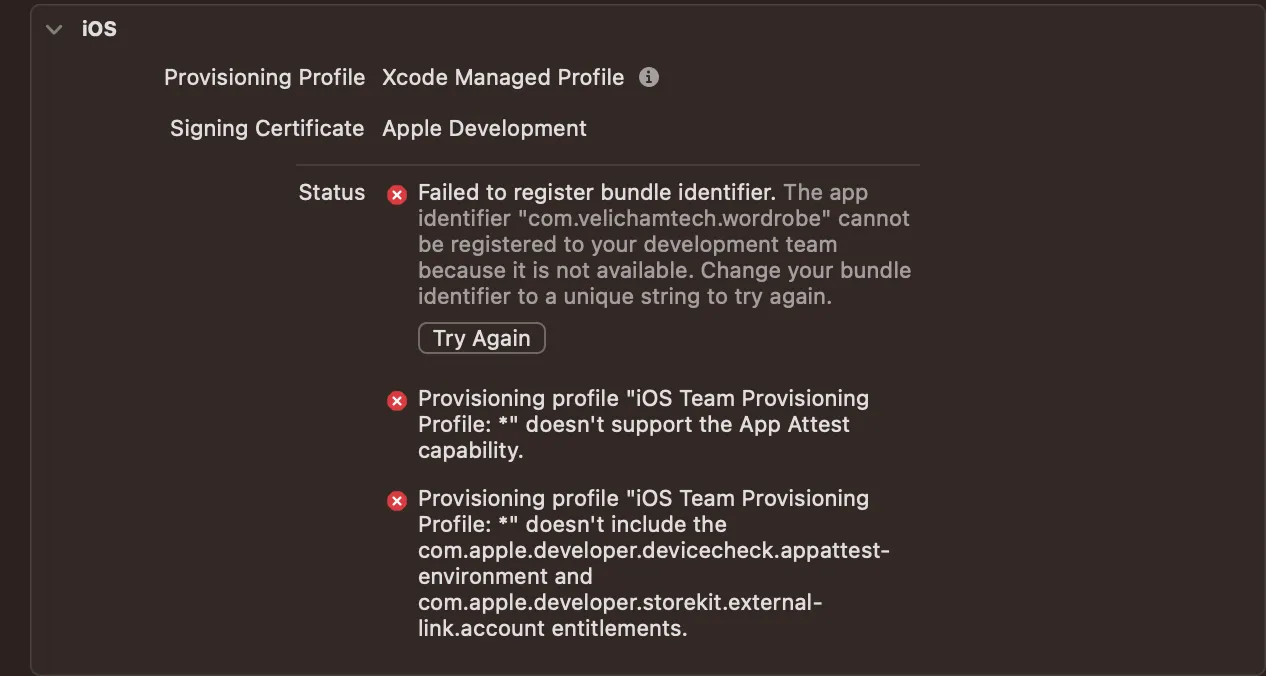Image resolution: width=1266 pixels, height=676 pixels.
Task: Click the separator line above Status
Action: pos(607,165)
